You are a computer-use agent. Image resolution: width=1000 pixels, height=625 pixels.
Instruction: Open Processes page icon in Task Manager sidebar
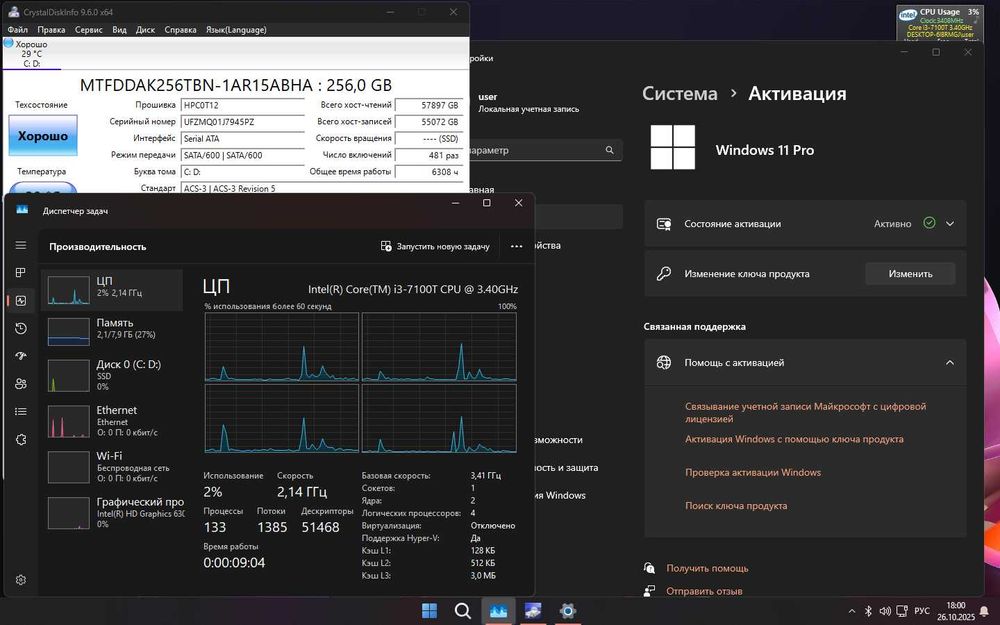point(20,273)
